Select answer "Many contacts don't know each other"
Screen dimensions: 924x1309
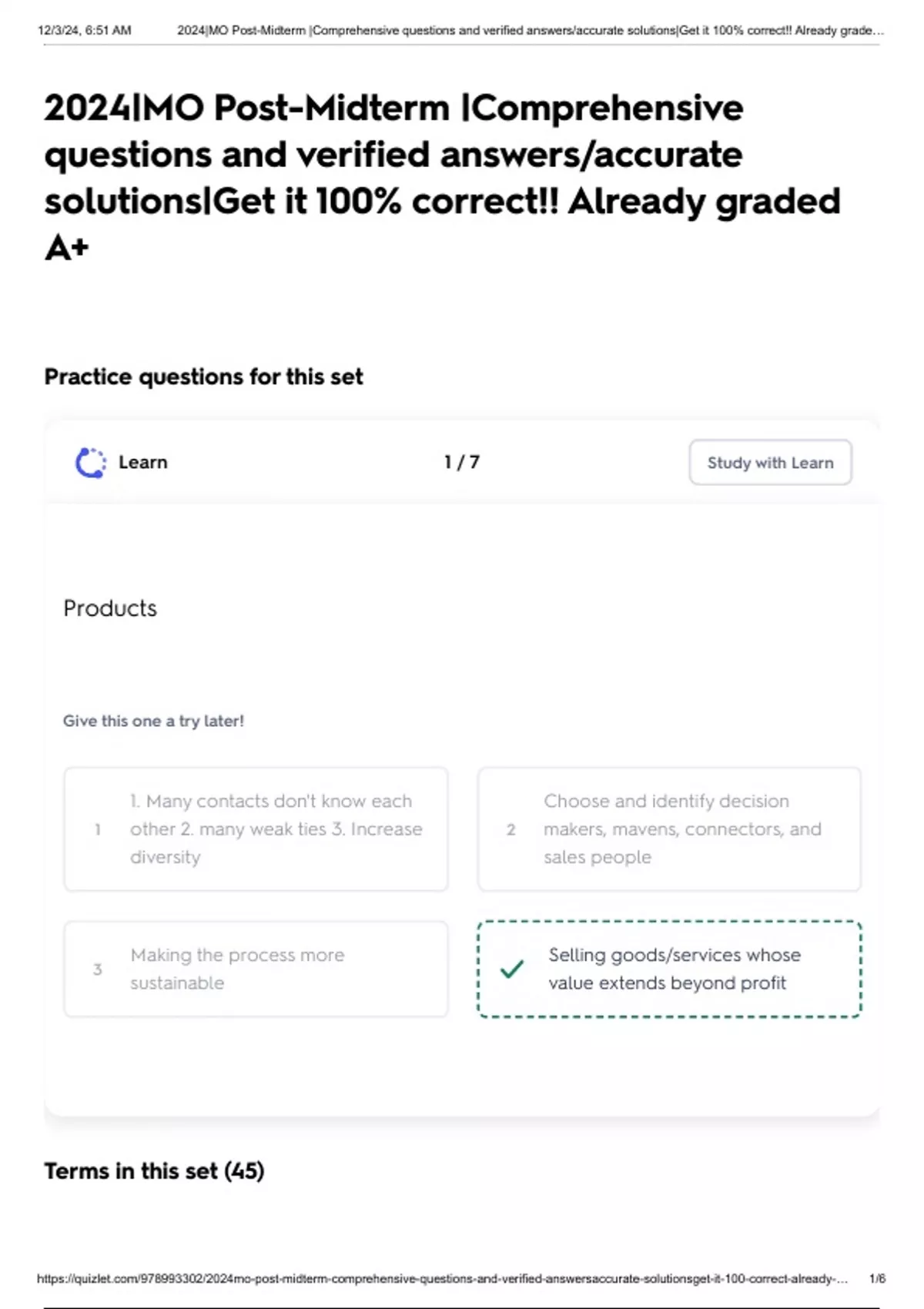coord(276,829)
